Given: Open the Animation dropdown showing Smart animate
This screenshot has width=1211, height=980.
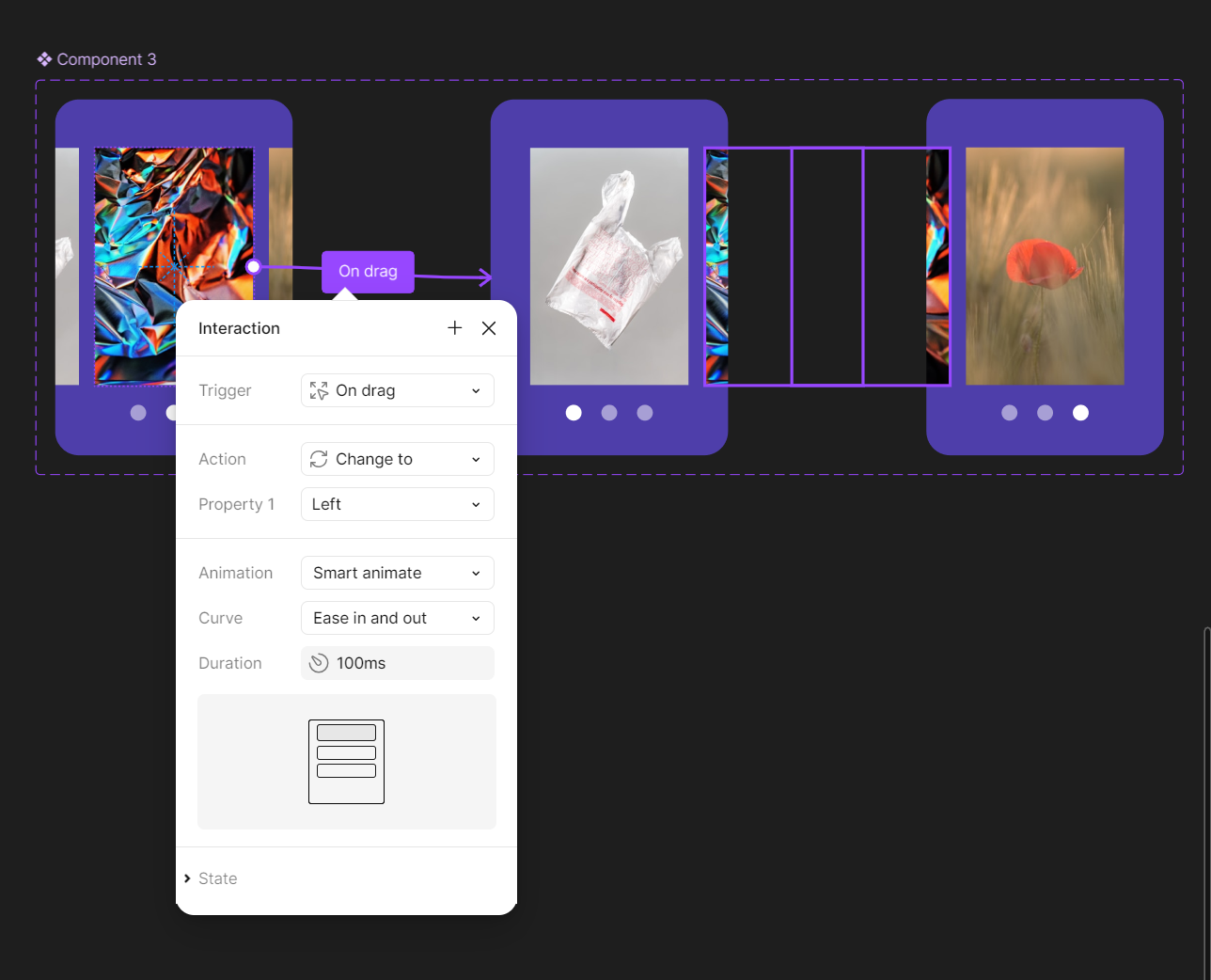Looking at the screenshot, I should click(x=398, y=573).
